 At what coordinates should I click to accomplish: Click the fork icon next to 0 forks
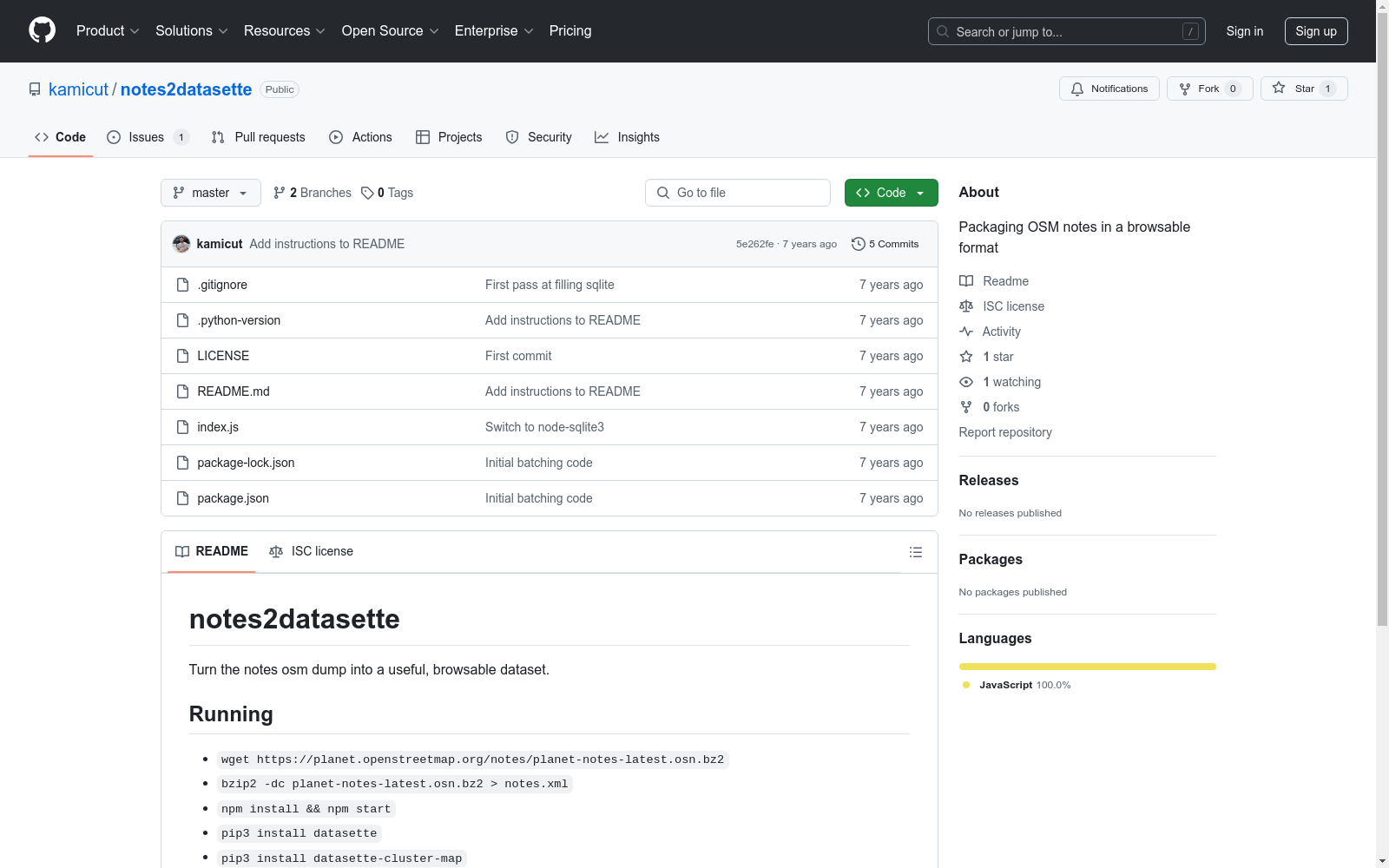pyautogui.click(x=966, y=407)
